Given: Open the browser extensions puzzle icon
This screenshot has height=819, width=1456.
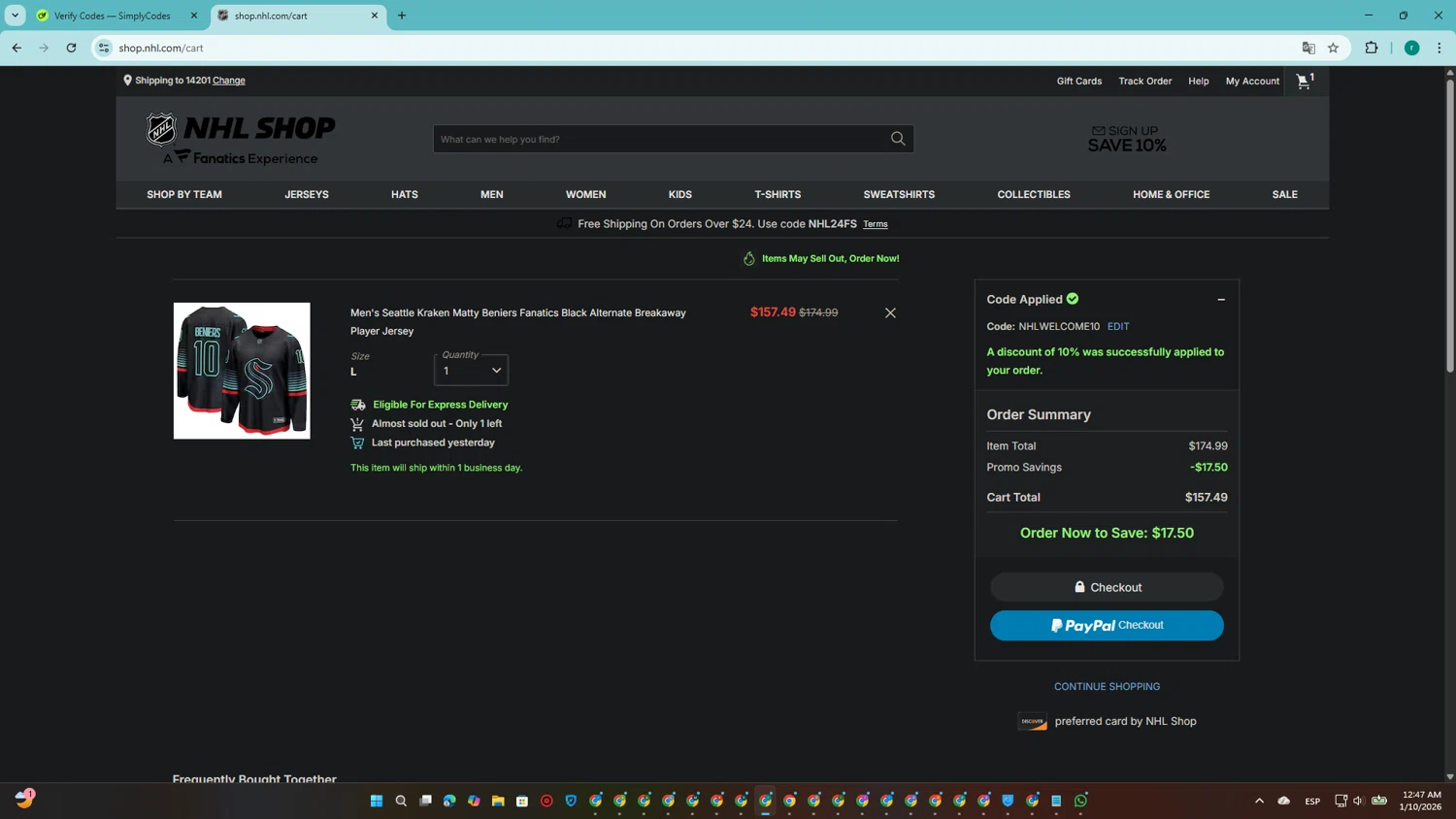Looking at the screenshot, I should [1372, 48].
